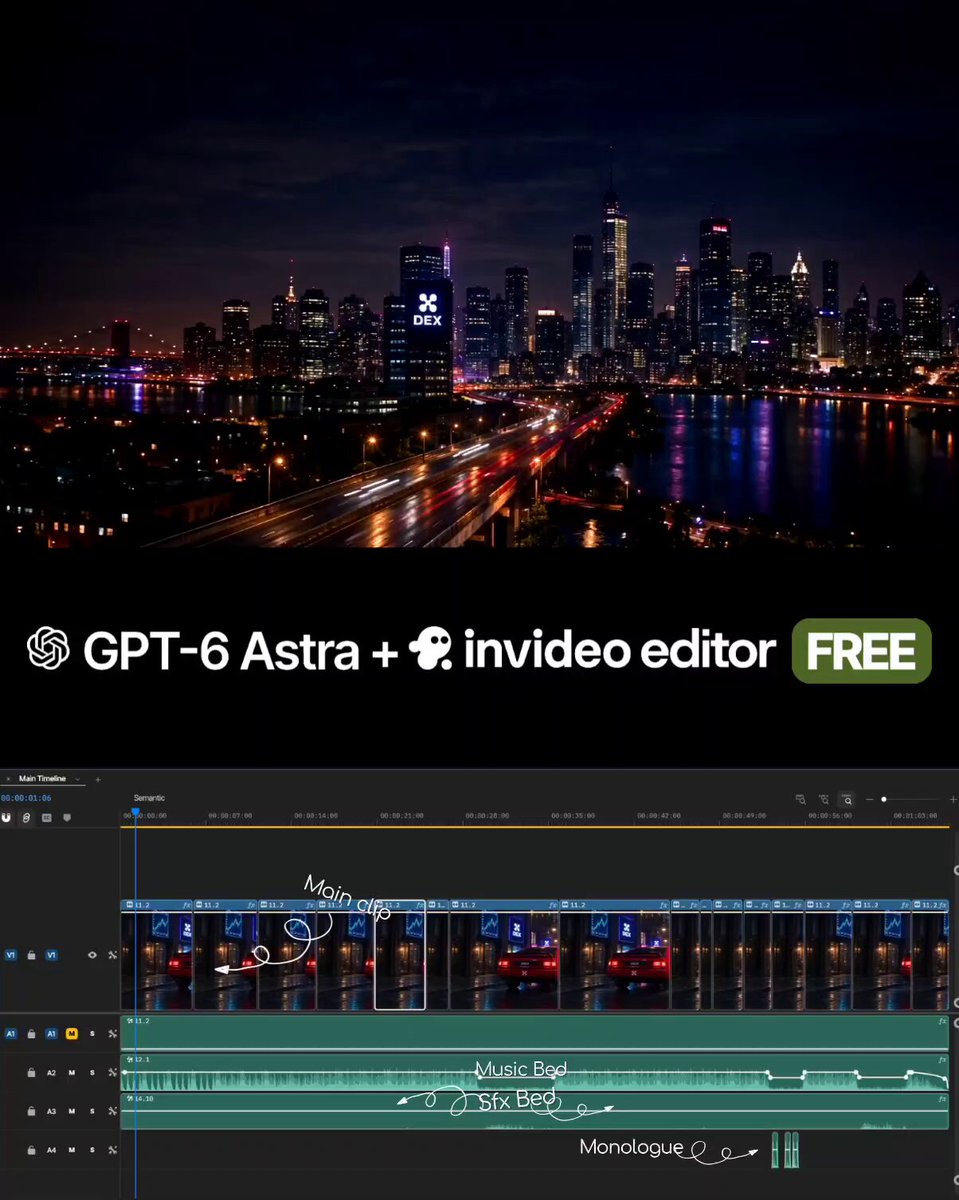Screen dimensions: 959x1200
Task: Zoom out timeline with minus button
Action: 869,800
